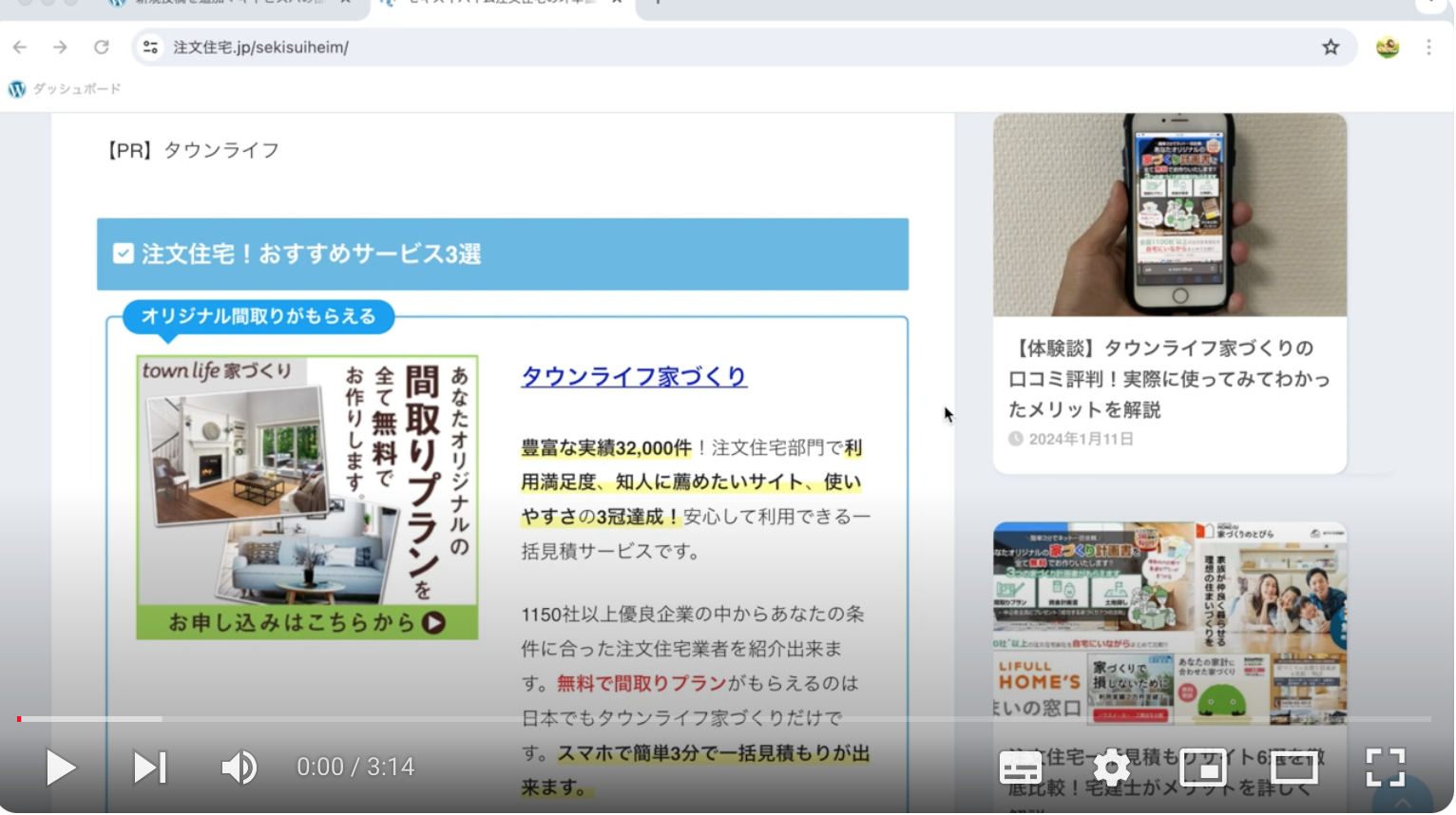Skip to the next video

(x=150, y=768)
